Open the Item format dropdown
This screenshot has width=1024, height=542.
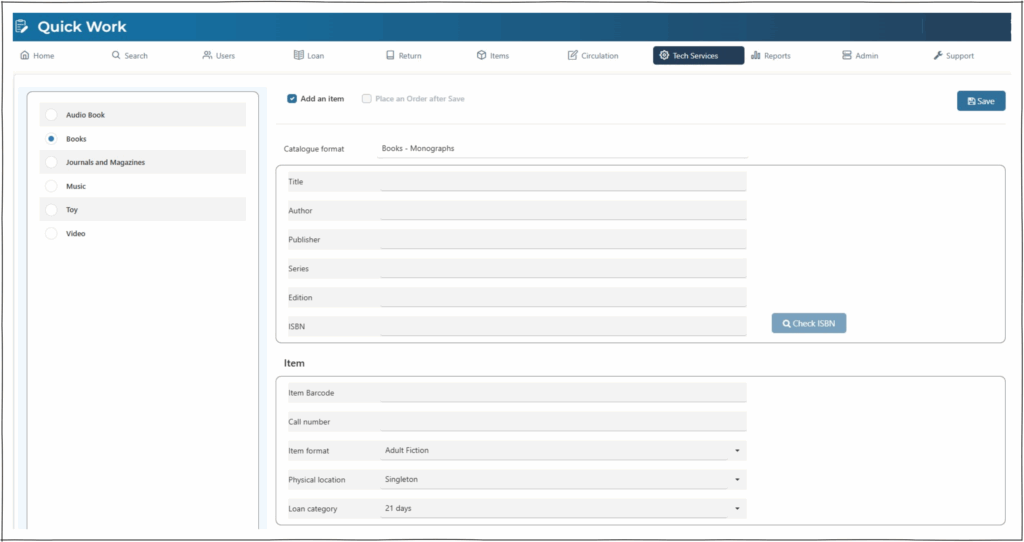click(737, 451)
